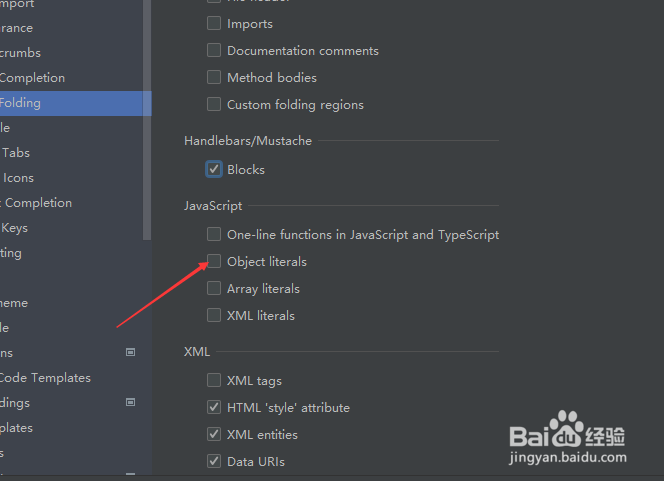The height and width of the screenshot is (481, 664).
Task: Disable XML entities folding
Action: (x=214, y=434)
